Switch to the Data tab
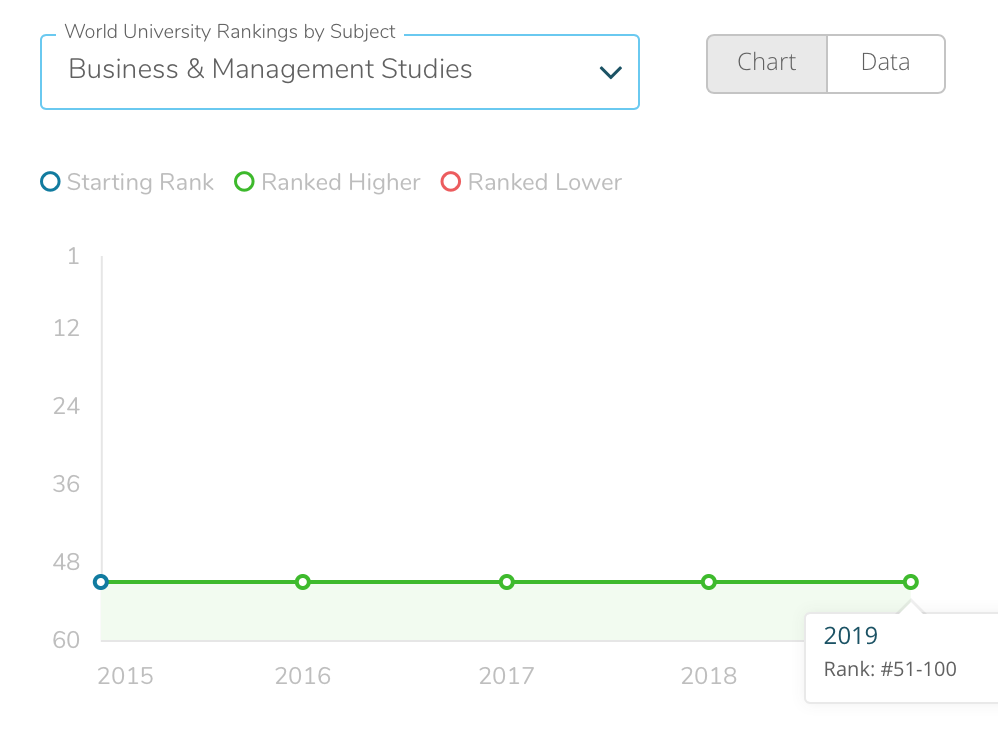 pyautogui.click(x=886, y=64)
